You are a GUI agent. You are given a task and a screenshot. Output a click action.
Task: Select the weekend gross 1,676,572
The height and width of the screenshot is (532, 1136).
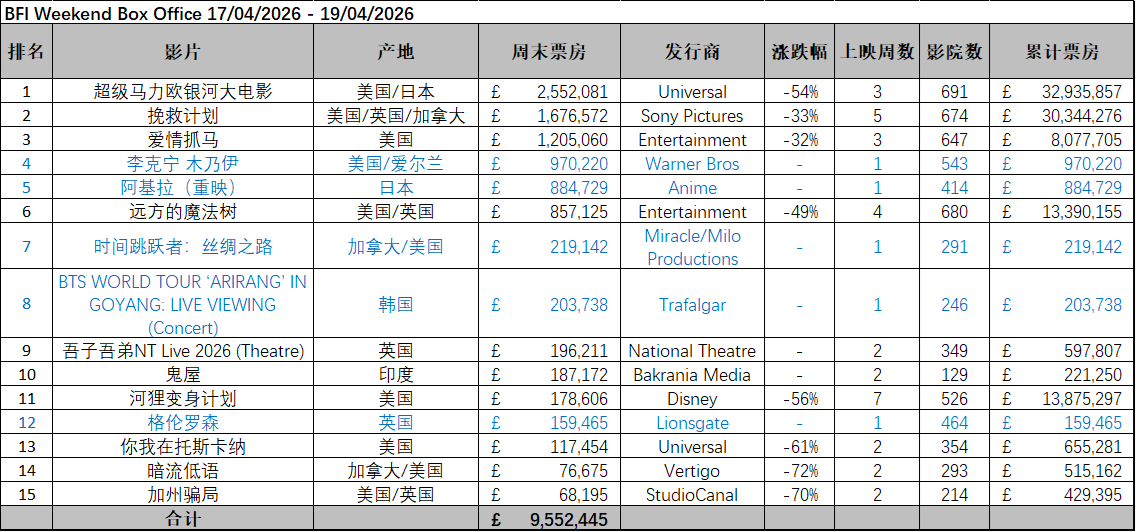click(x=548, y=116)
